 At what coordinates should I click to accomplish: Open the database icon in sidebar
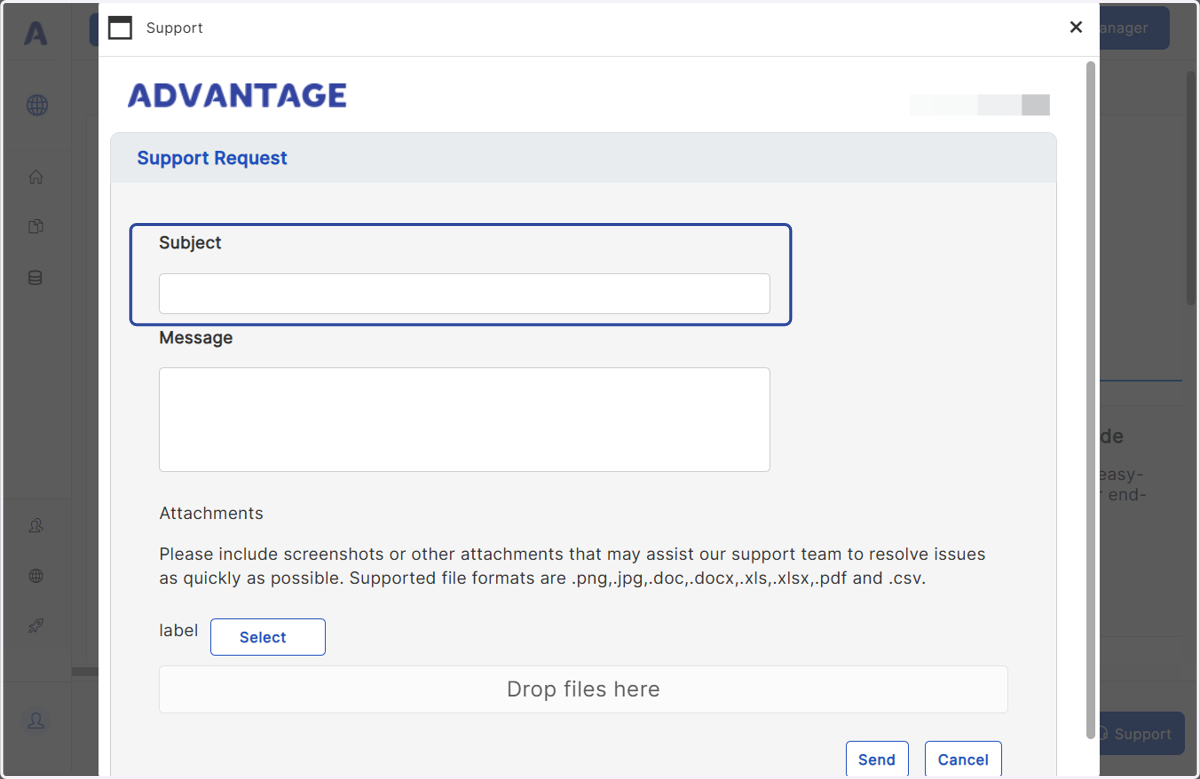click(x=36, y=278)
